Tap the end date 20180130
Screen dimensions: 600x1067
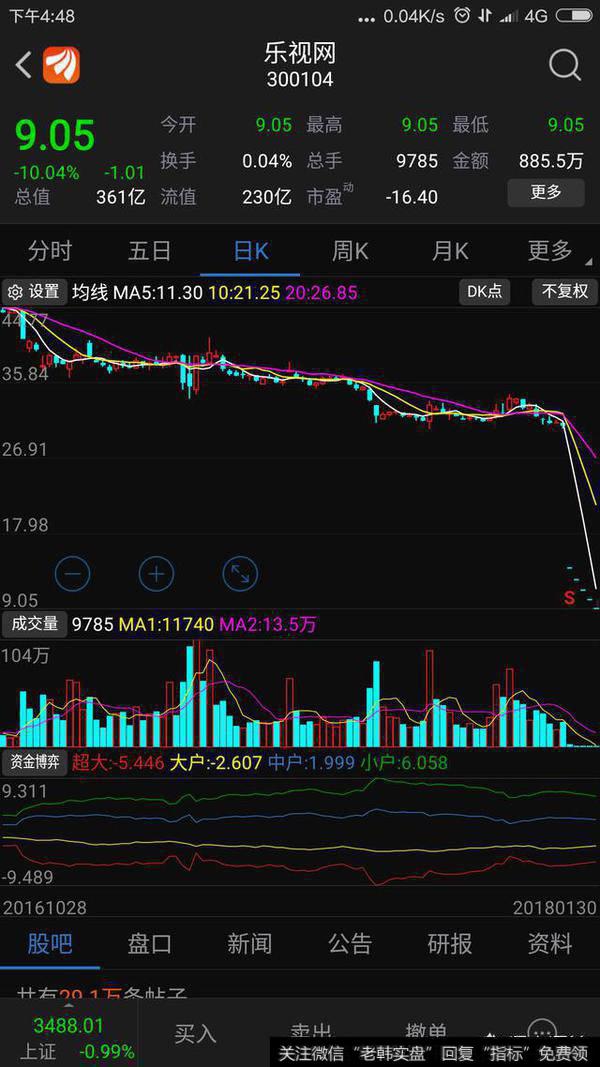[x=555, y=908]
